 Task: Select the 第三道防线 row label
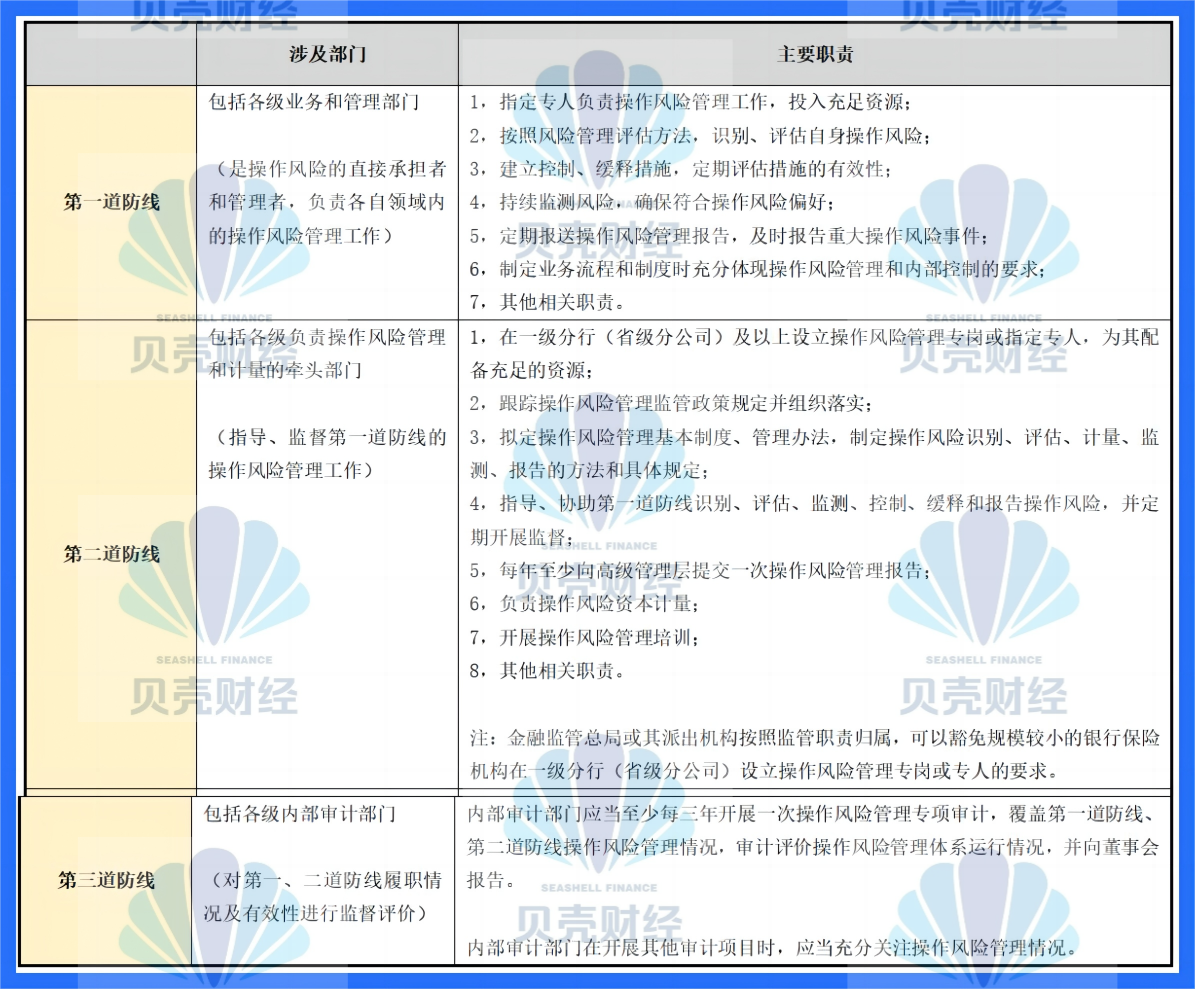click(107, 880)
